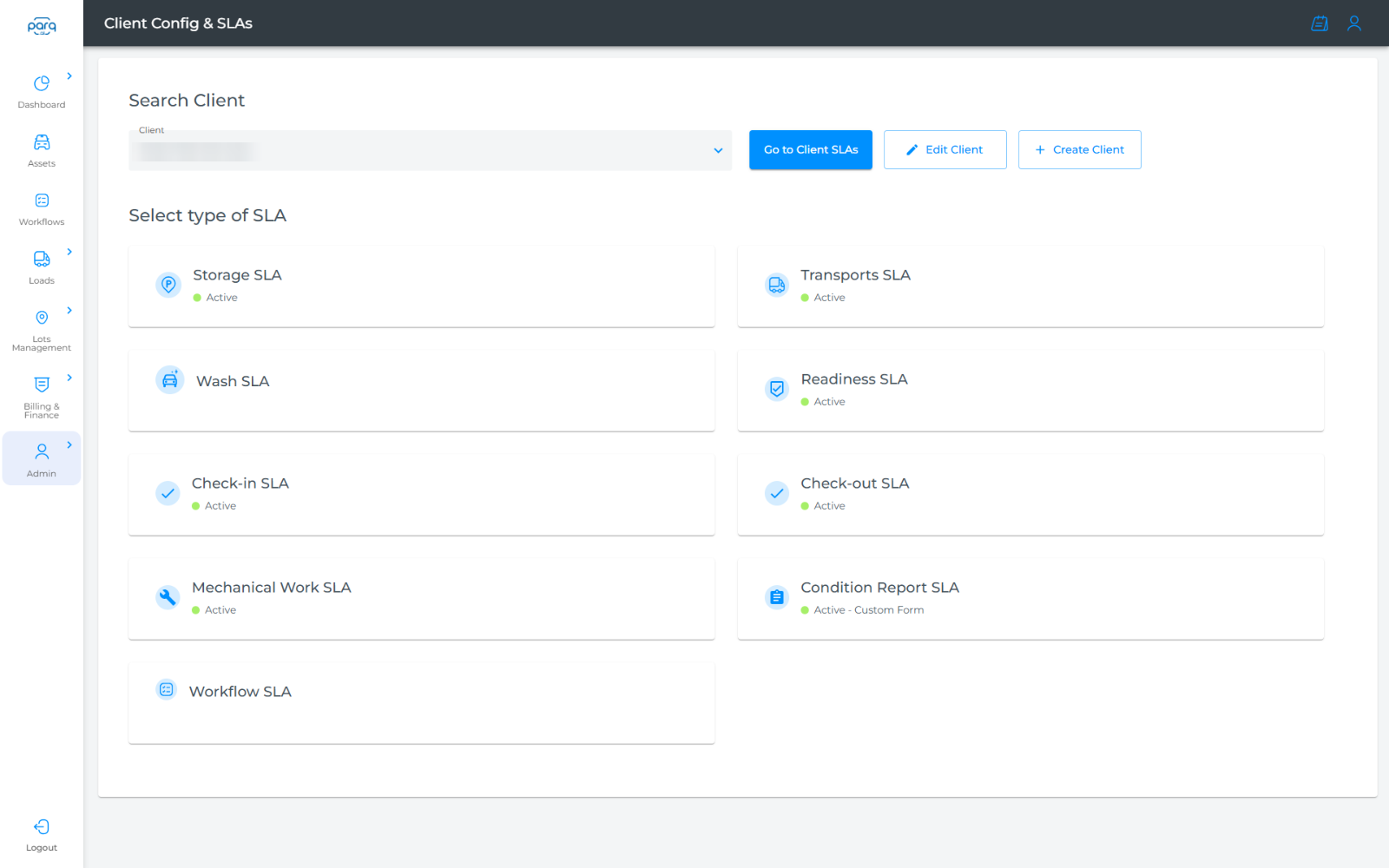Click 'Active - Custom Form' status text
This screenshot has width=1389, height=868.
tap(869, 610)
